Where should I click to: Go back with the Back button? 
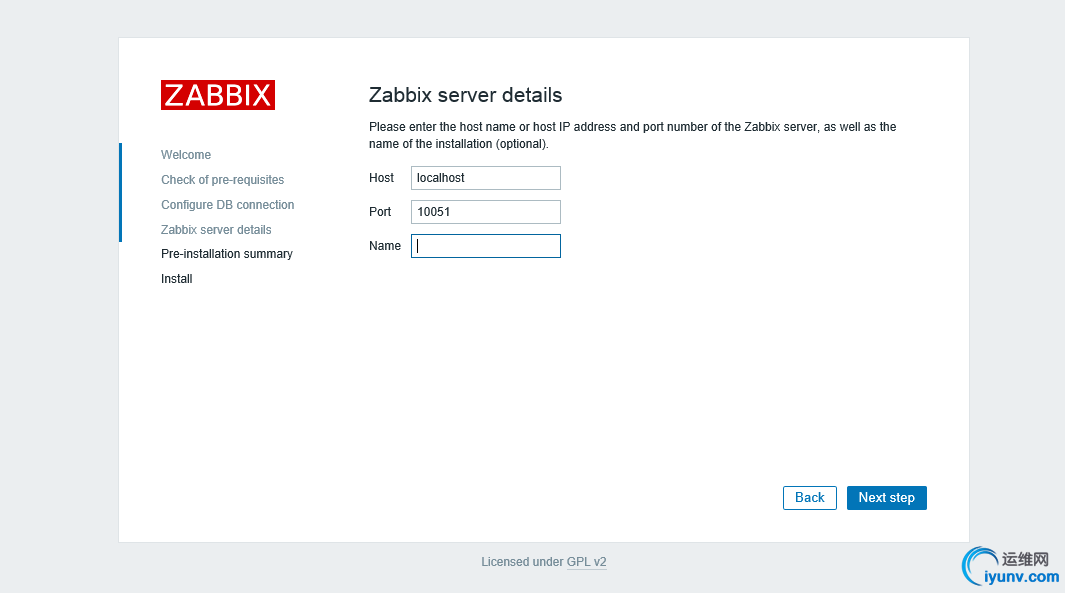tap(810, 498)
